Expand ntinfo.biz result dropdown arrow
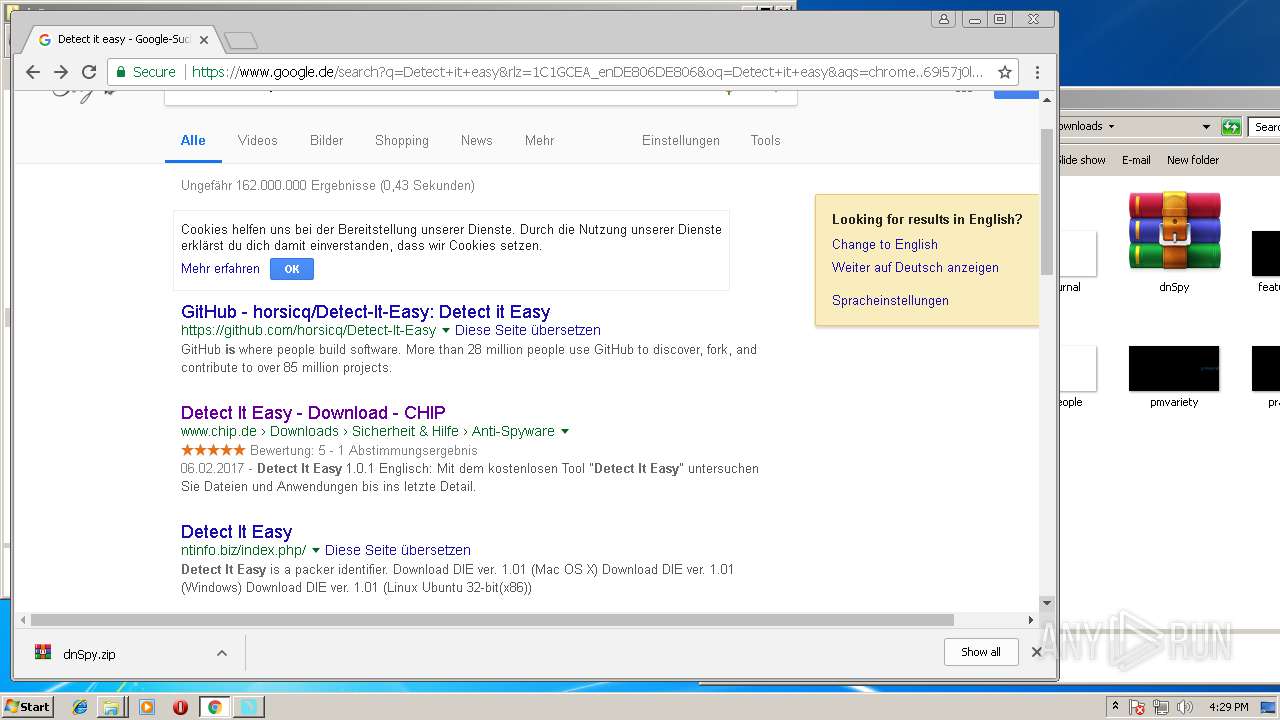The height and width of the screenshot is (720, 1280). (316, 551)
